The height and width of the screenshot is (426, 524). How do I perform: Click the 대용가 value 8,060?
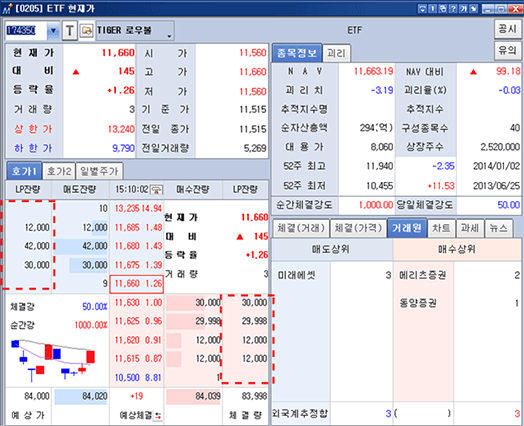(x=382, y=147)
